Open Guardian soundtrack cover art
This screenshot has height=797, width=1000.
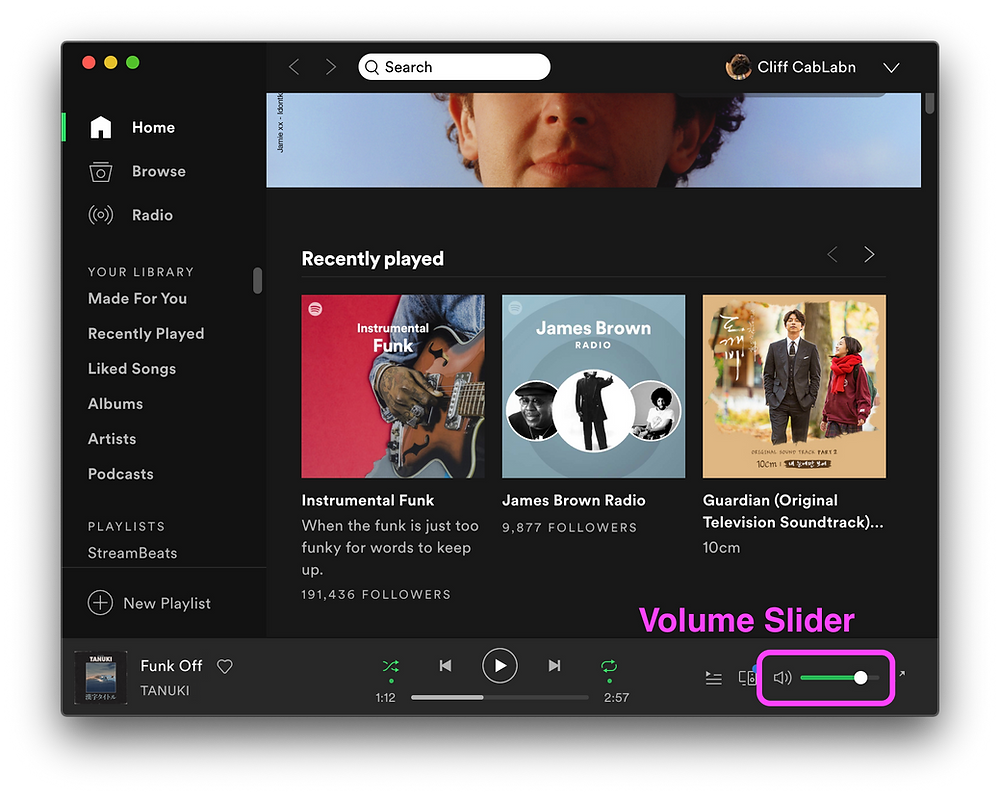point(794,386)
